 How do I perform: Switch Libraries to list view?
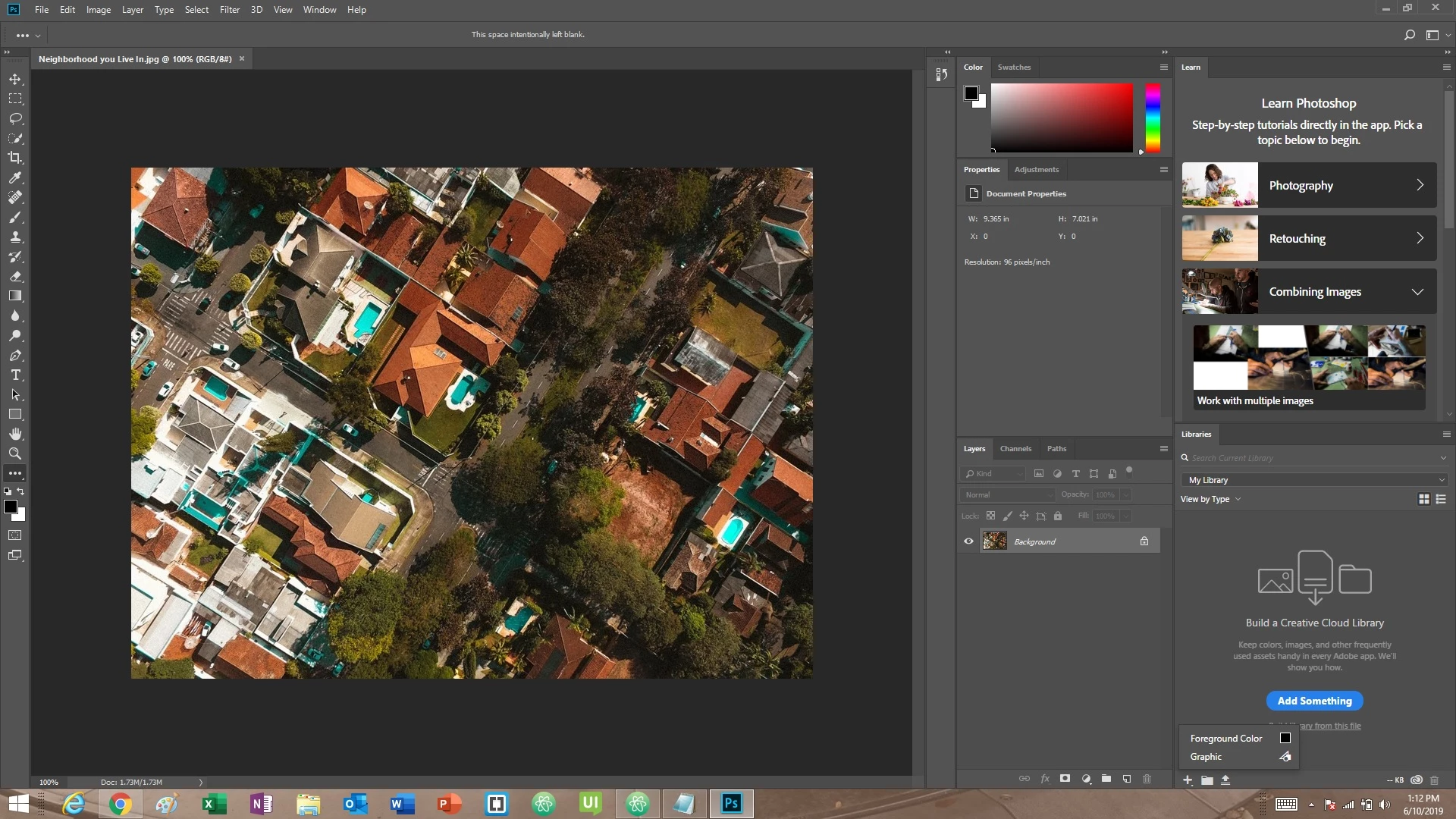point(1441,499)
